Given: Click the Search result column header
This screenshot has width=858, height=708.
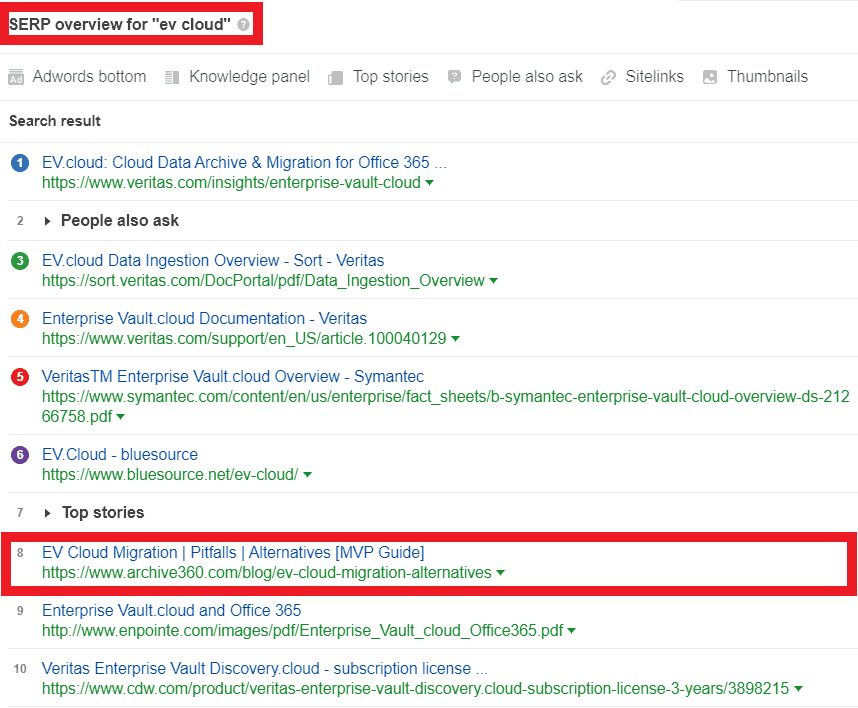Looking at the screenshot, I should [x=55, y=121].
